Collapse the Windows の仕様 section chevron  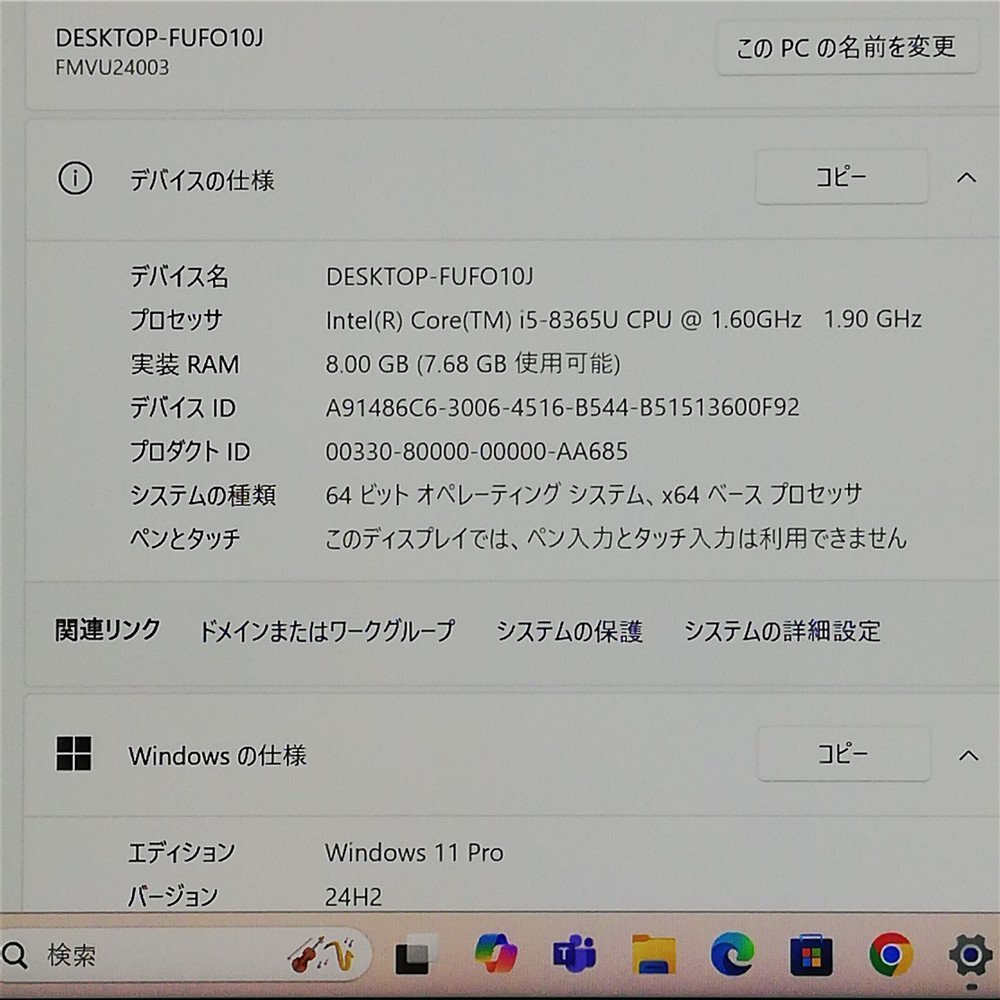pos(968,756)
